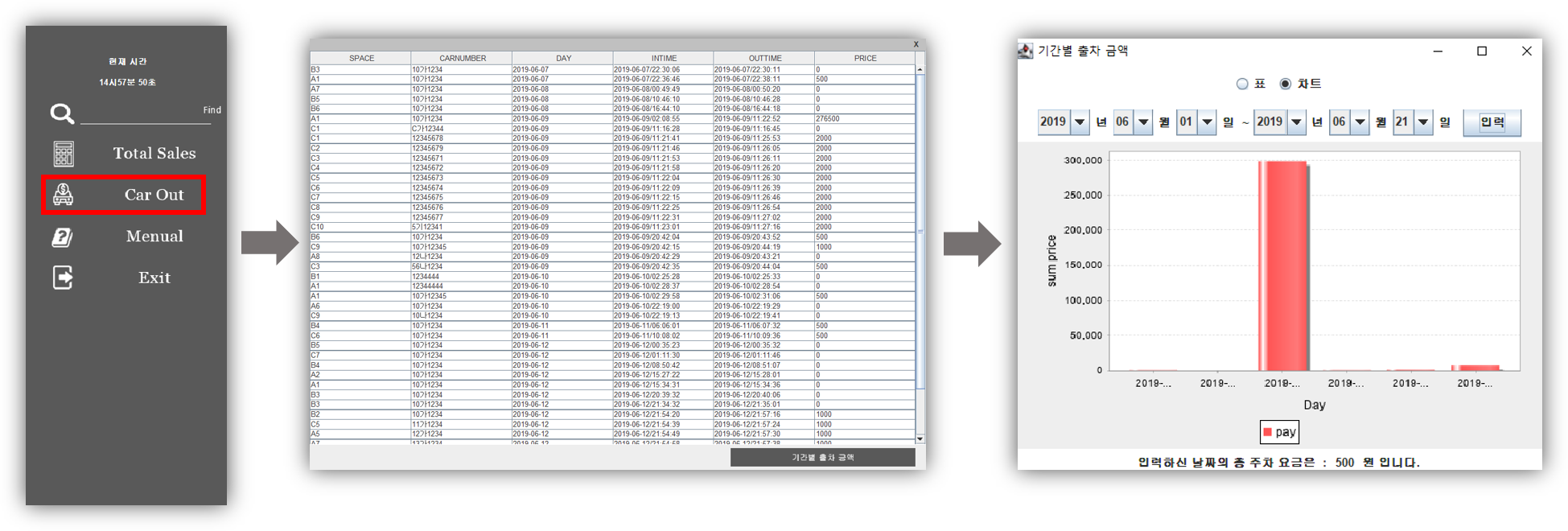Select intime 2019-06-09/02:08:55 cell

[663, 118]
